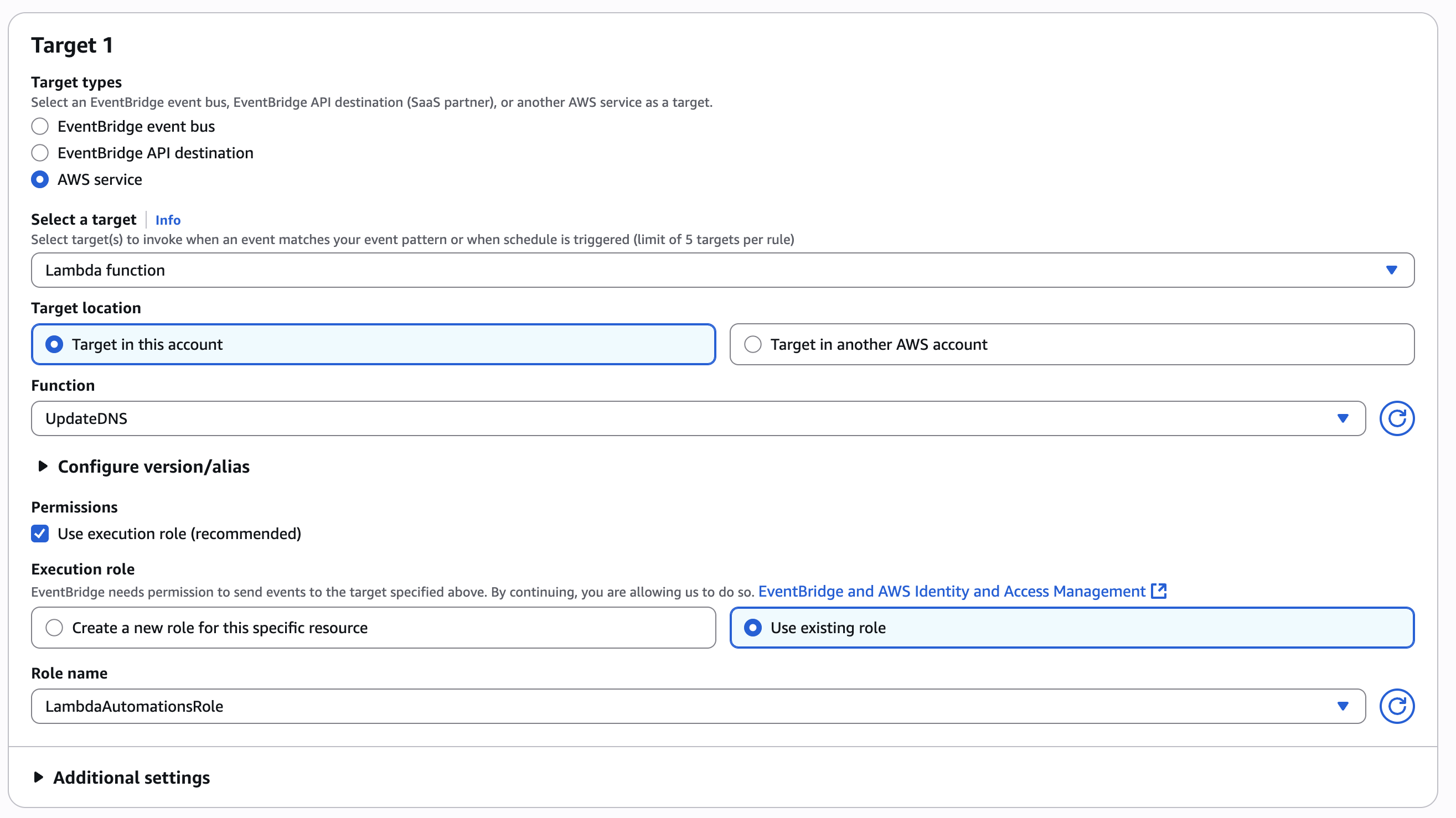This screenshot has width=1456, height=818.
Task: Uncheck Use execution role checkbox
Action: (x=39, y=534)
